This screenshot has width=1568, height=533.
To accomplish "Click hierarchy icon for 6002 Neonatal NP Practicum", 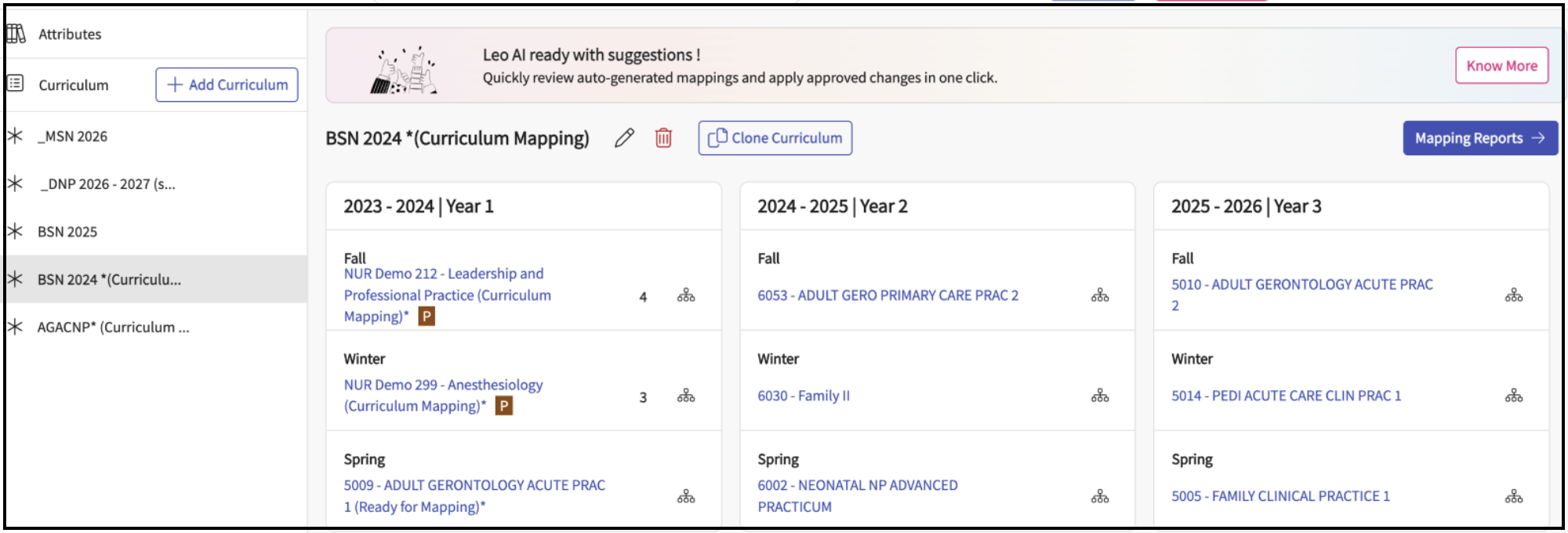I will tap(1100, 496).
